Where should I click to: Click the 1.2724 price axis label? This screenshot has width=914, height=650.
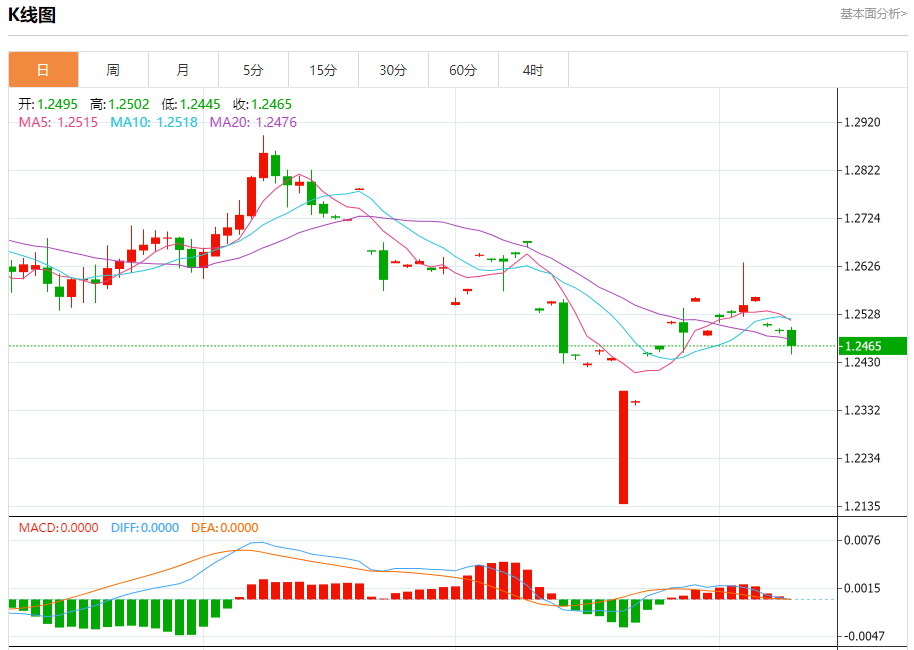862,219
